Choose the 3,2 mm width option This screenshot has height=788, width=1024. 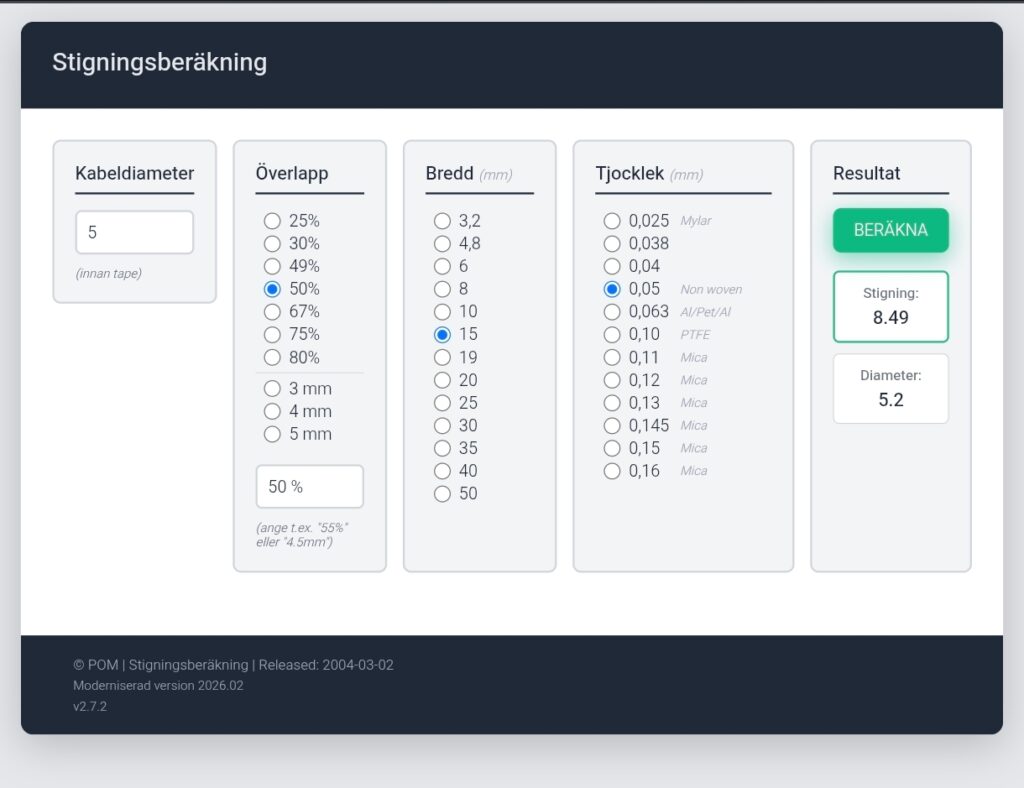point(442,221)
